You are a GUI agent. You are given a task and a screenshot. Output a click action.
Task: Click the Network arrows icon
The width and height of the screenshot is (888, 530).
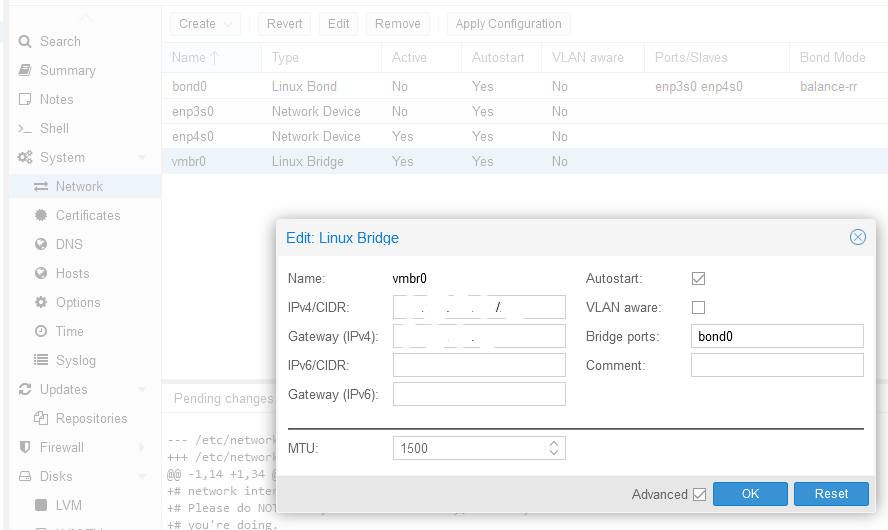(x=41, y=186)
